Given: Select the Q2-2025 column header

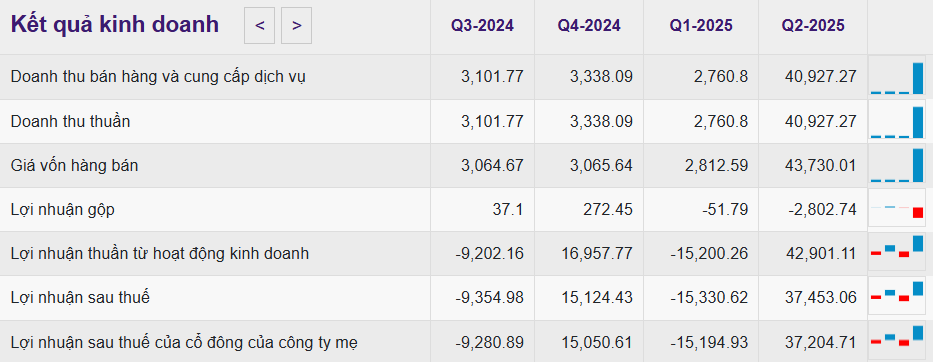Looking at the screenshot, I should (813, 26).
